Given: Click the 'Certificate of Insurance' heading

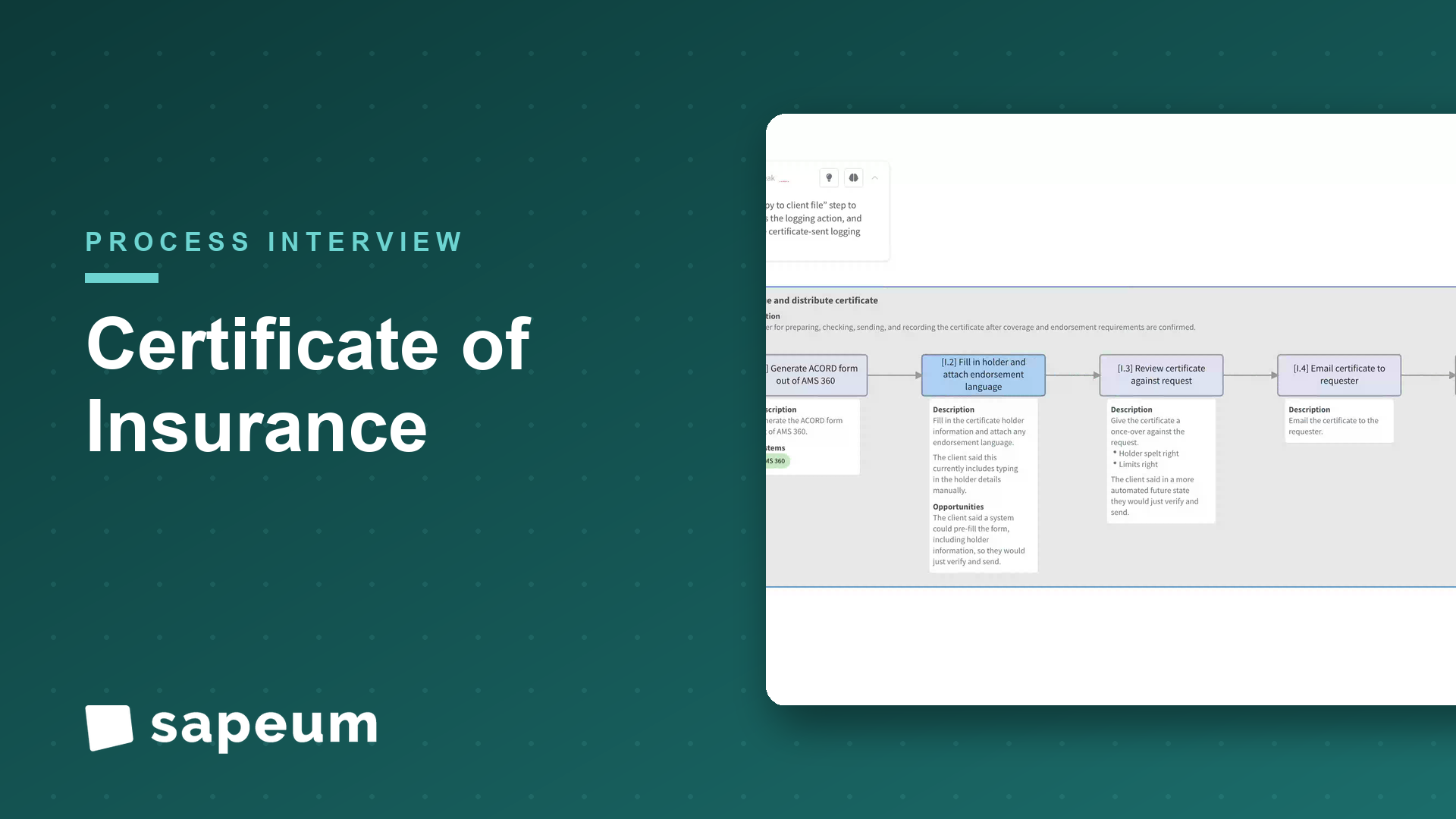Looking at the screenshot, I should tap(309, 385).
